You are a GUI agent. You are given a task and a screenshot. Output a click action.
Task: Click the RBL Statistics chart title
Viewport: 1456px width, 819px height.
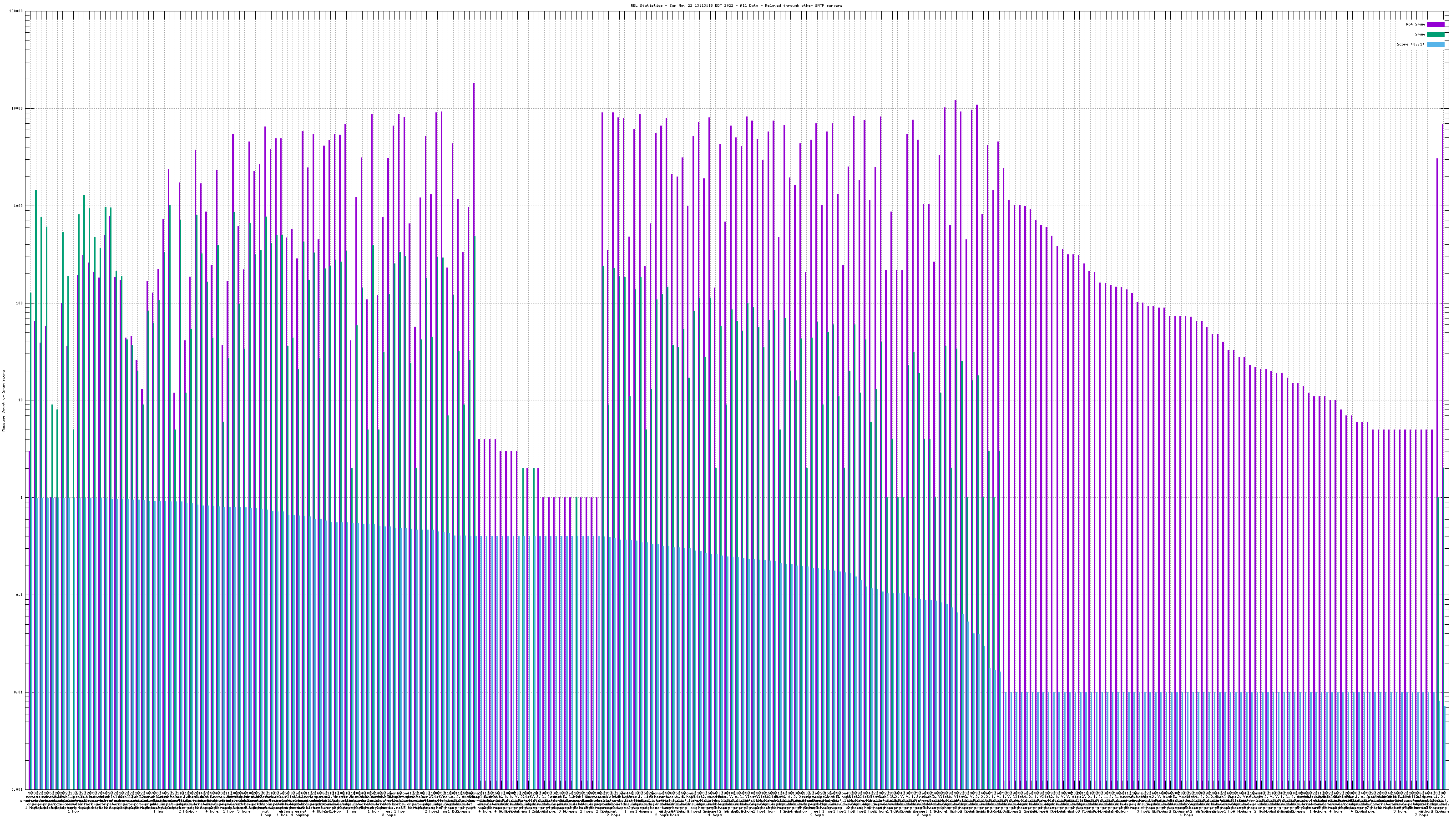coord(736,5)
